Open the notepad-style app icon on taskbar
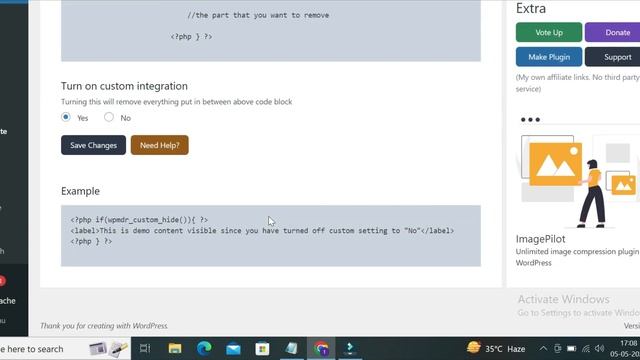The image size is (640, 360). (x=291, y=349)
